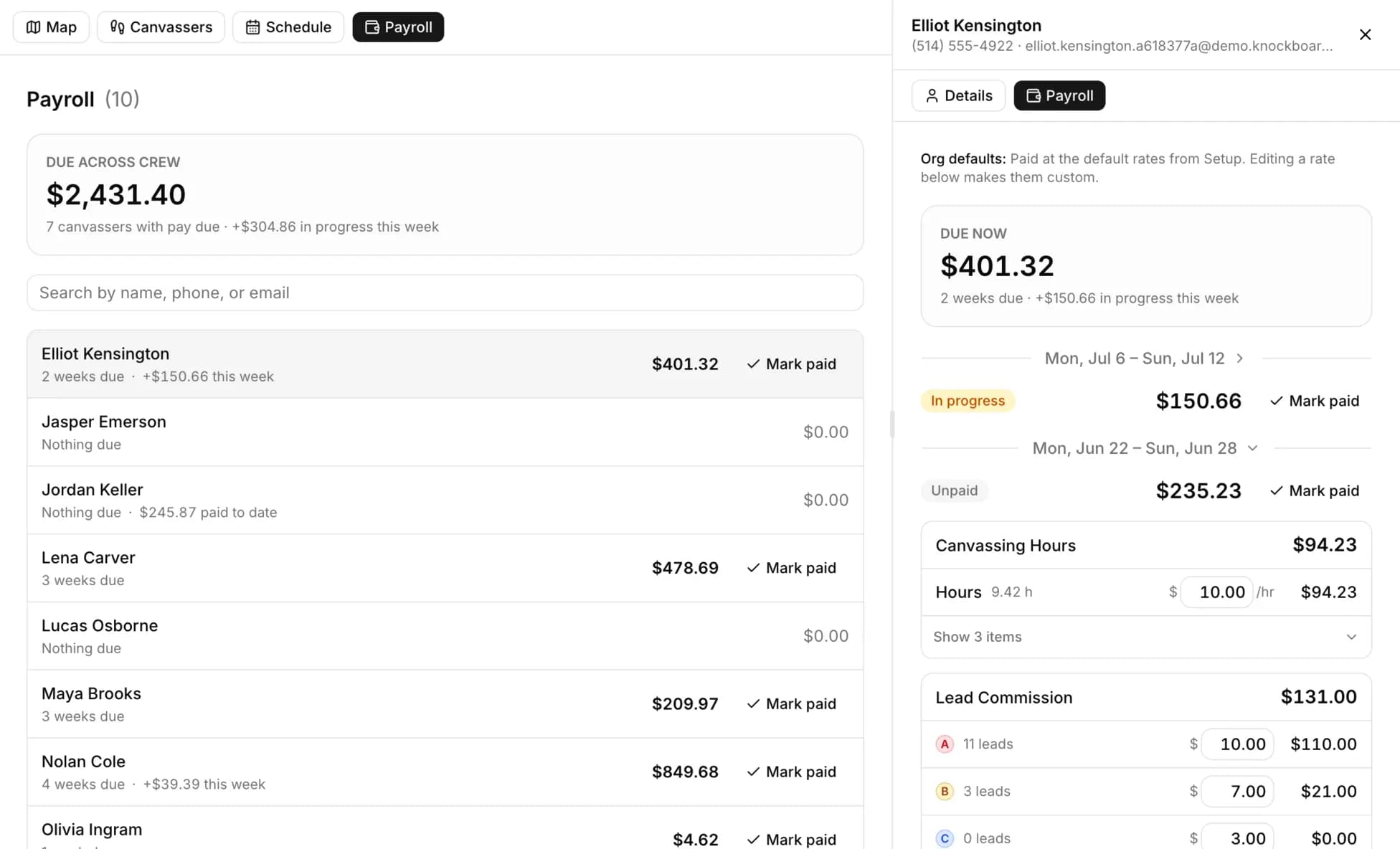The image size is (1400, 849).
Task: Expand the Show 3 items row
Action: (1146, 637)
